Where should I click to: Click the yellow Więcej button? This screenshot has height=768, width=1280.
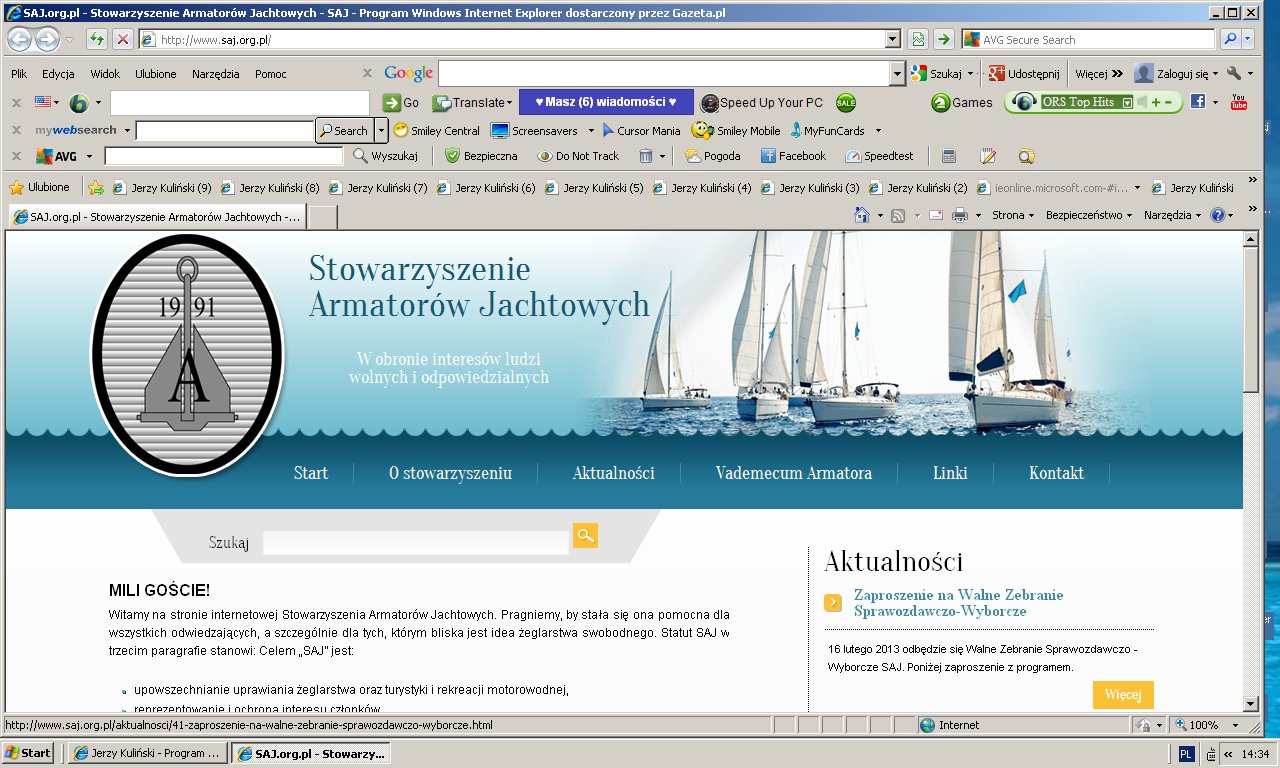point(1122,695)
